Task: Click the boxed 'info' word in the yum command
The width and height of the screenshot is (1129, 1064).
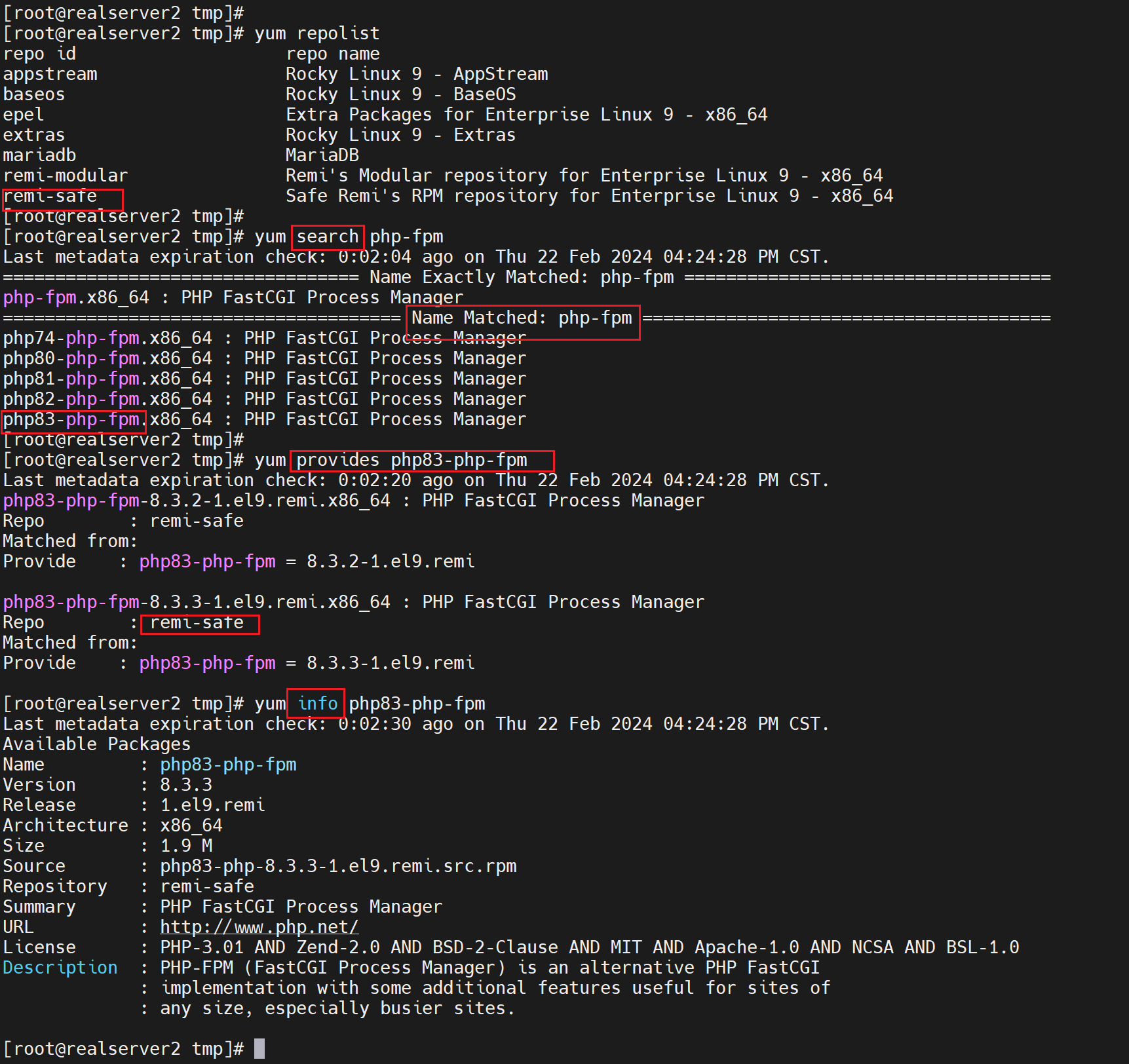Action: pos(316,704)
